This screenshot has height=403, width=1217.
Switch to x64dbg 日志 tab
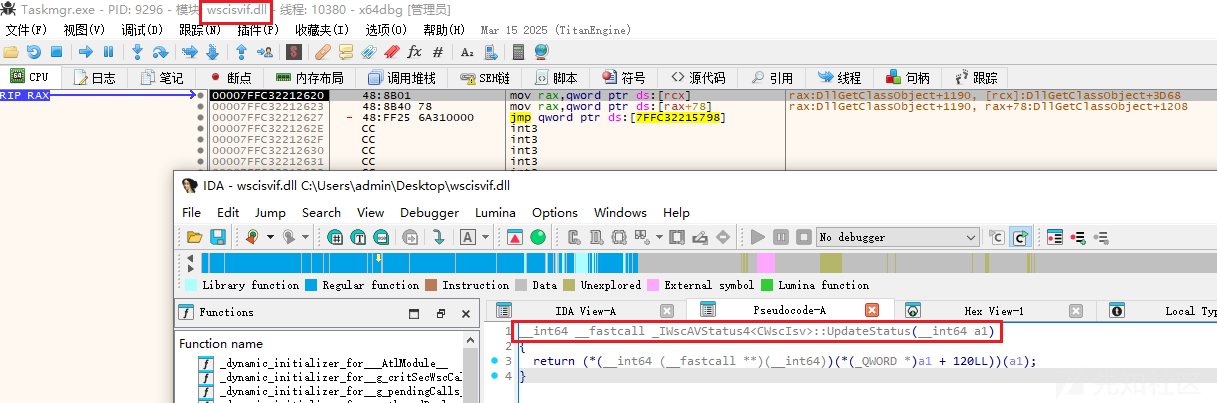(x=94, y=77)
